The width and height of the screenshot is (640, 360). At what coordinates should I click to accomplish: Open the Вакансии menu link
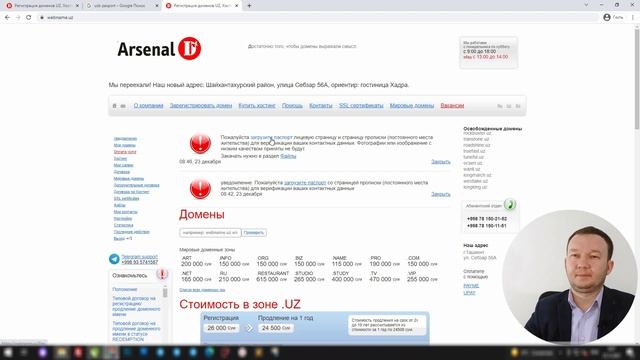452,106
